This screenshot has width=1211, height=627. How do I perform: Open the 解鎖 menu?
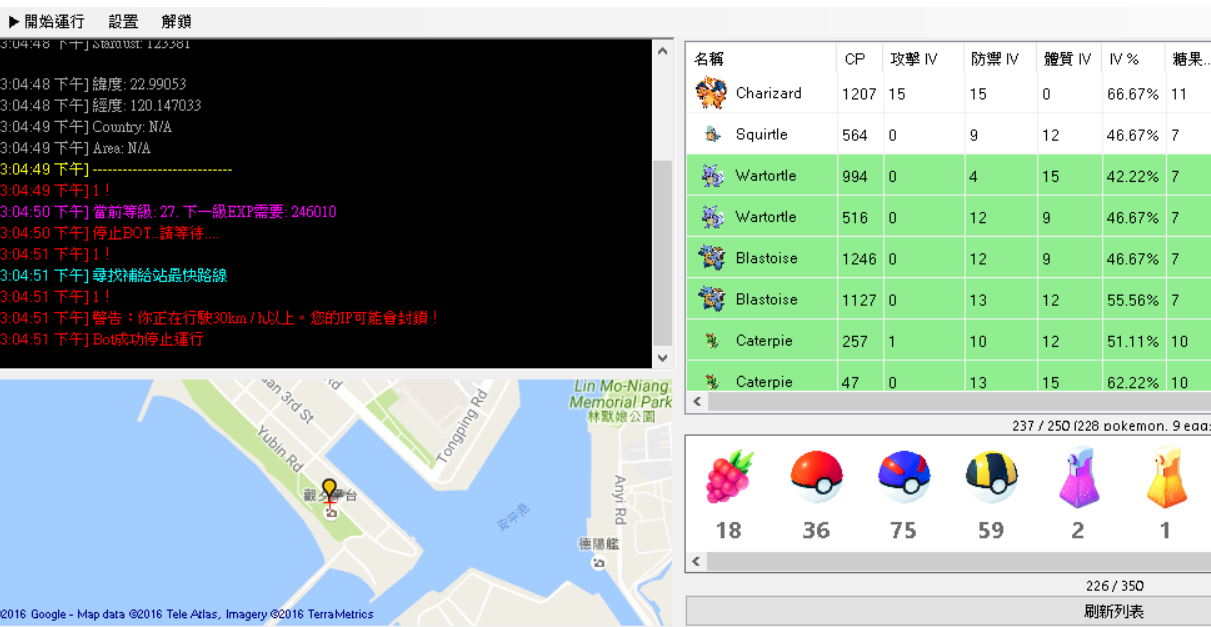pos(176,21)
